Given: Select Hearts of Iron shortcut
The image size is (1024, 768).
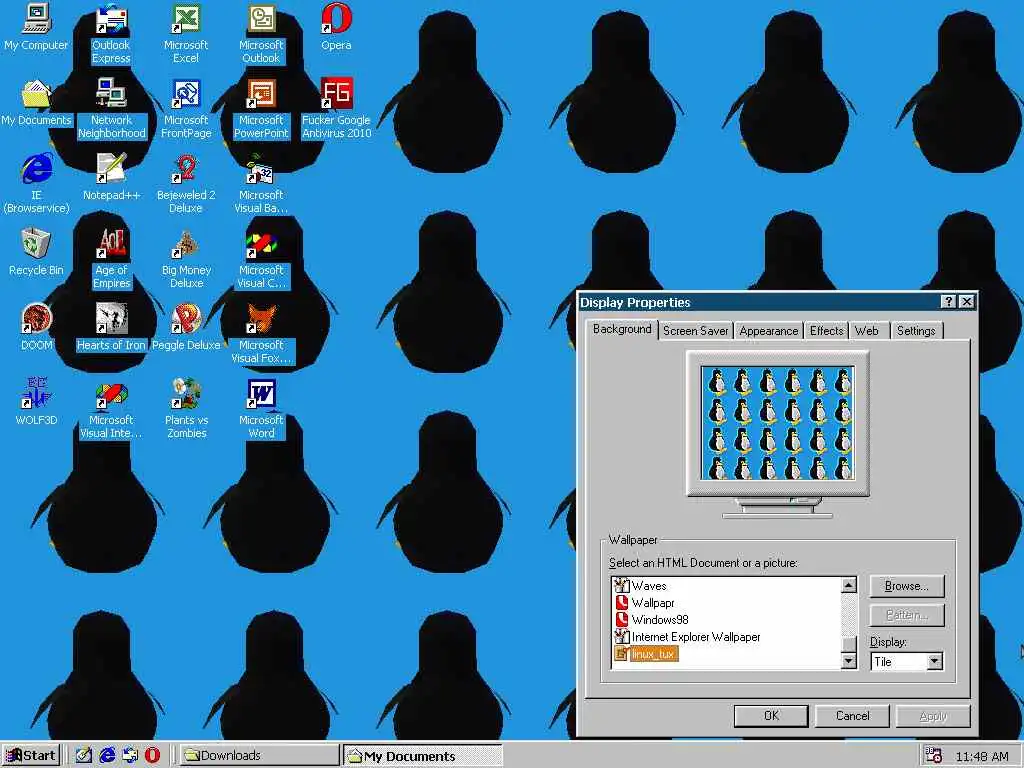Looking at the screenshot, I should pos(112,327).
